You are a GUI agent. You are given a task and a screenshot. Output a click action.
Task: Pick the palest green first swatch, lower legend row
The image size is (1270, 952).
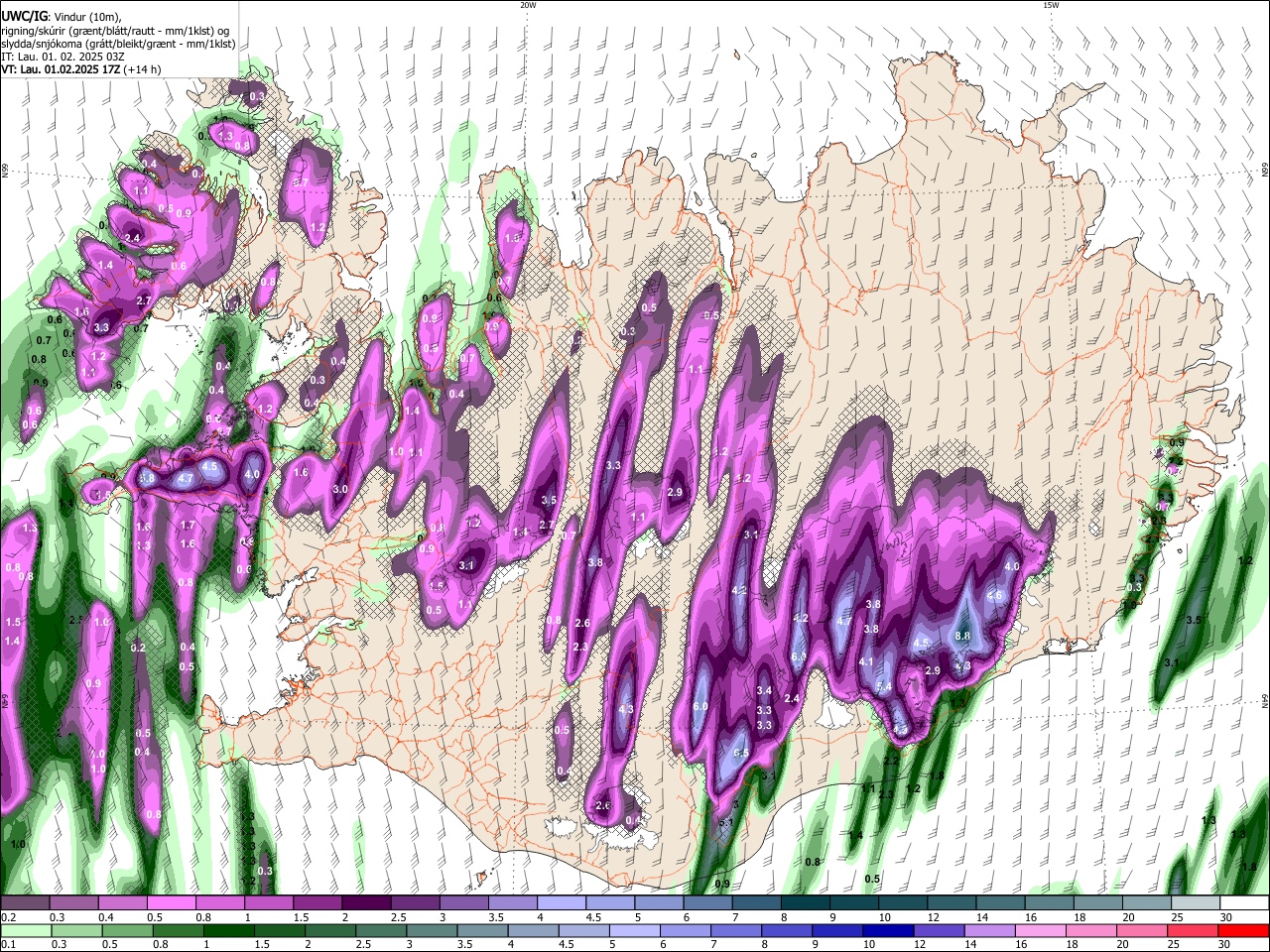[x=25, y=931]
